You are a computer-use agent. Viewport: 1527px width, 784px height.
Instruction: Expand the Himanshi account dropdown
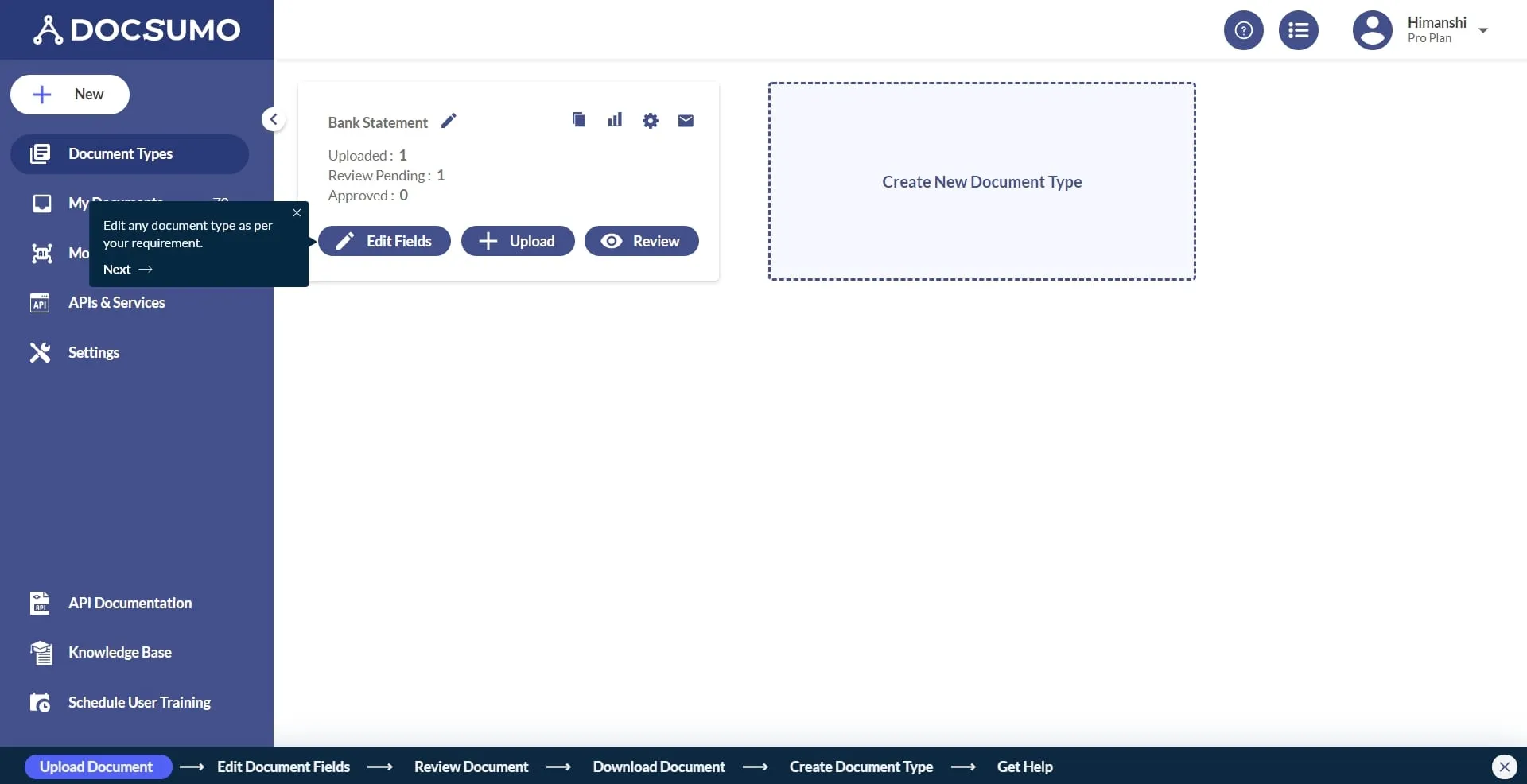pos(1484,30)
